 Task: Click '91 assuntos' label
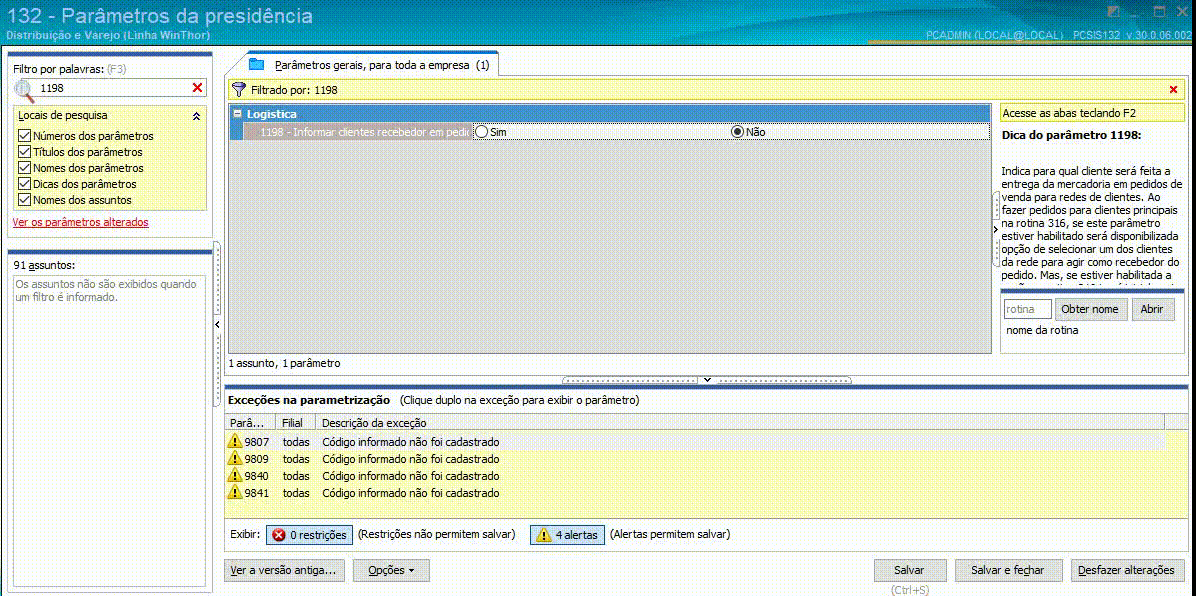click(x=44, y=265)
